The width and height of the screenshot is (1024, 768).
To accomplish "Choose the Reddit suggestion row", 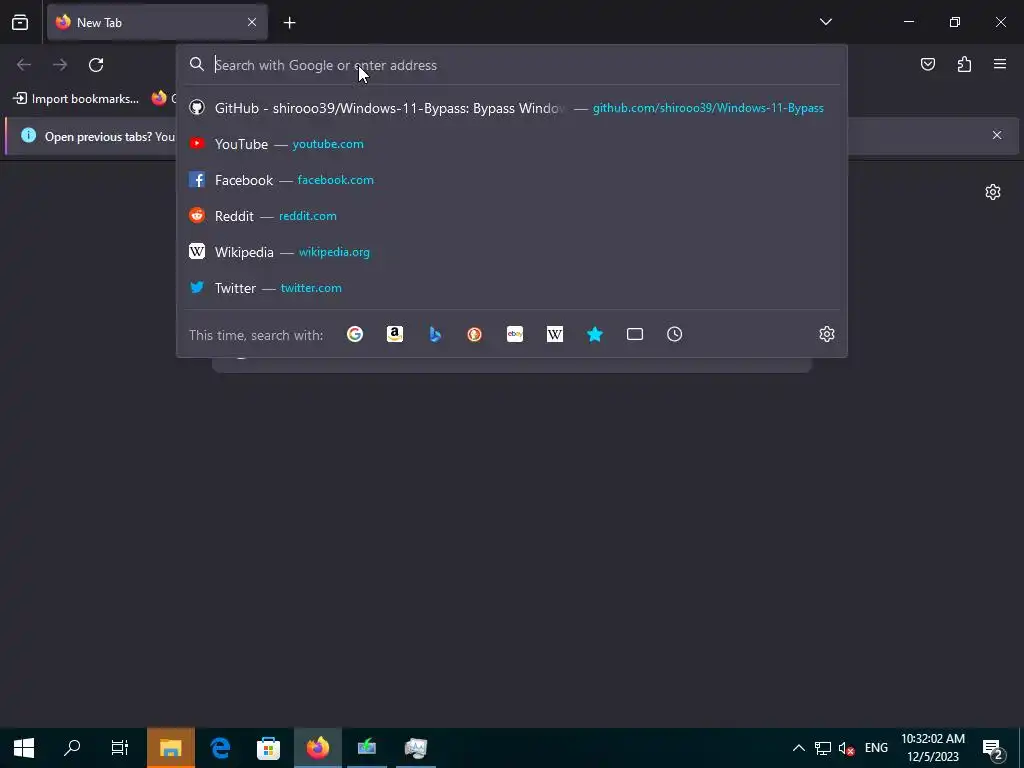I will pyautogui.click(x=511, y=216).
